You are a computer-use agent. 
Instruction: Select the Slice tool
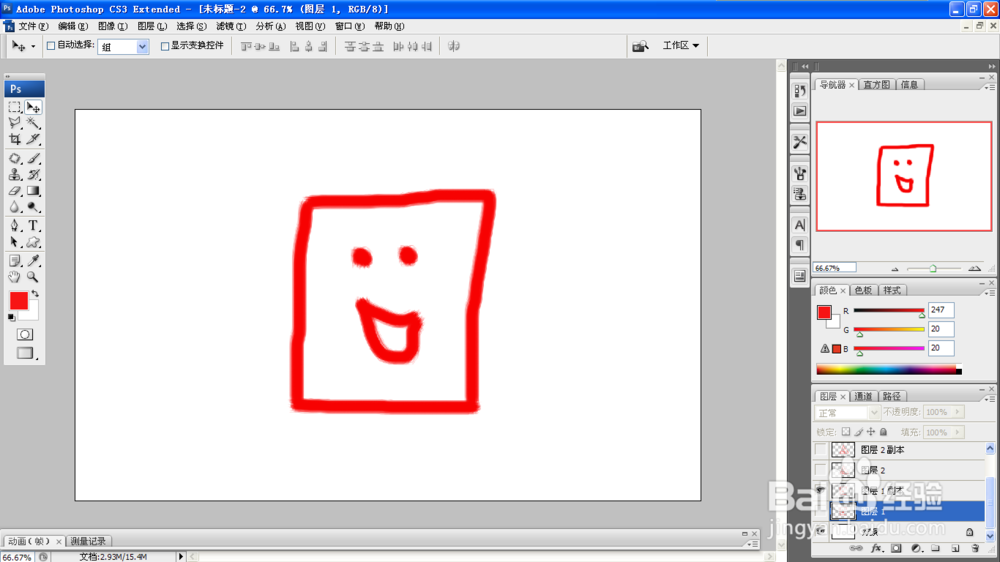tap(33, 139)
